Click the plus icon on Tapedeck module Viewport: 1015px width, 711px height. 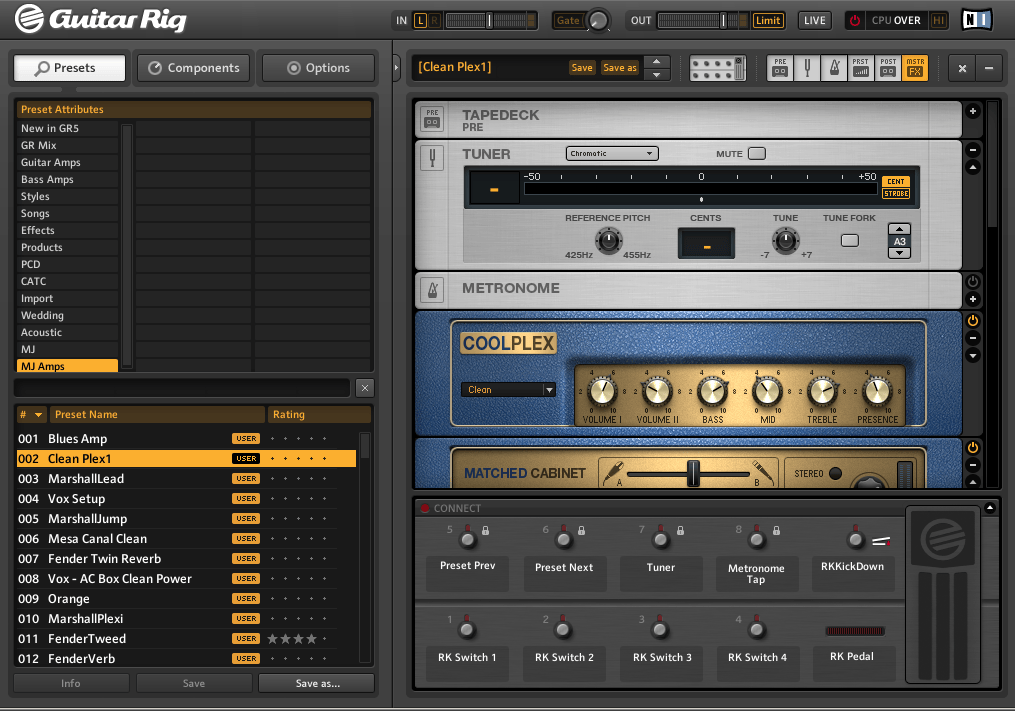972,111
